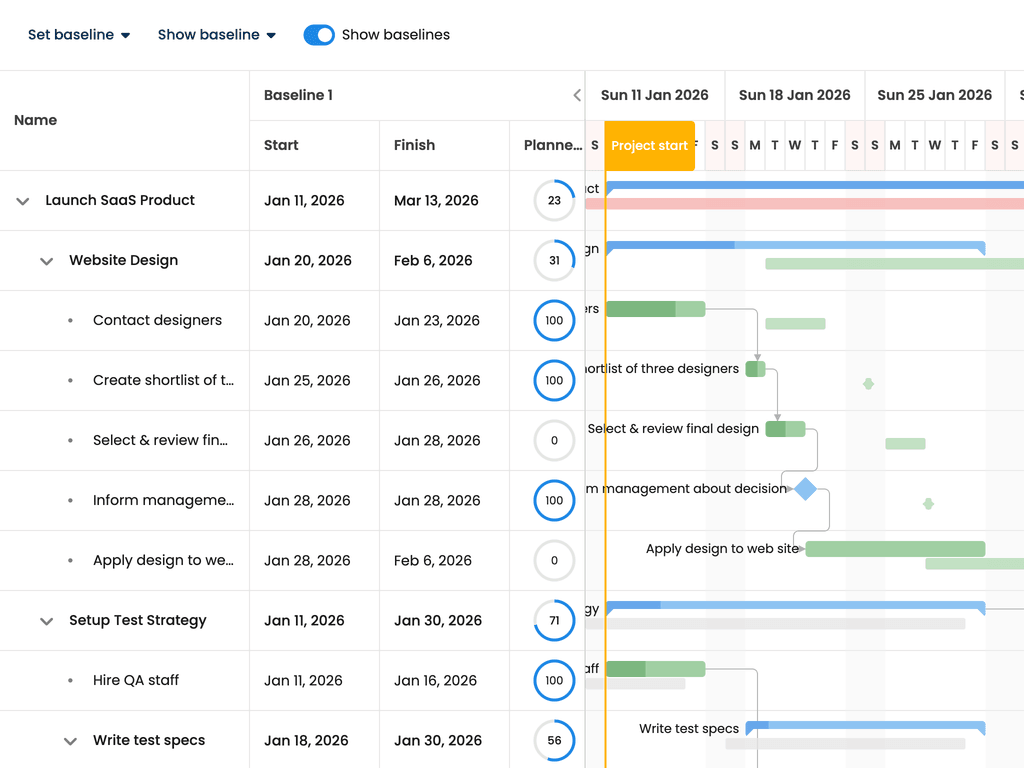
Task: Click the baseline milestone marker for Create shortlist row
Action: coord(868,384)
